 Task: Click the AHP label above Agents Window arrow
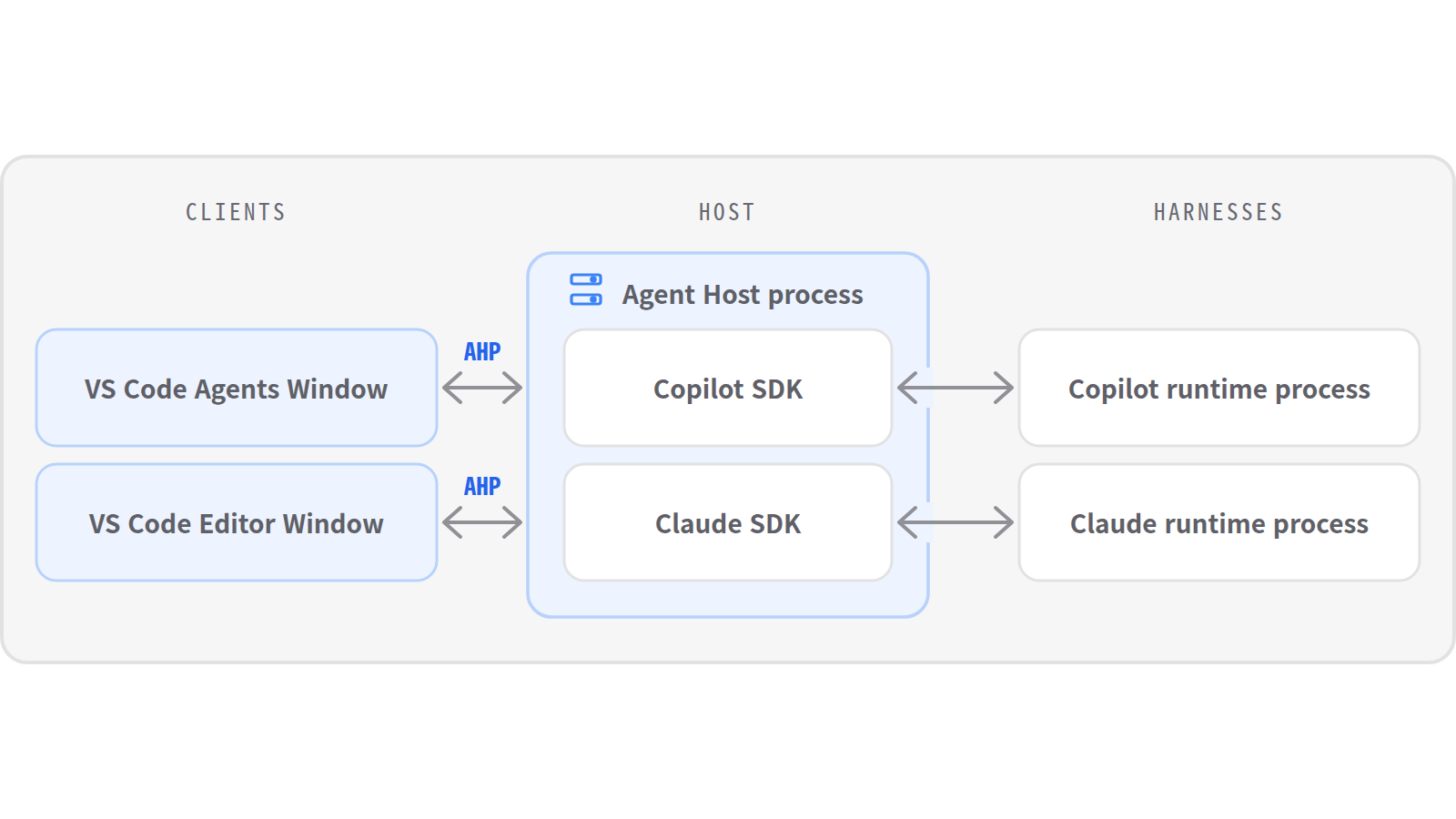482,351
